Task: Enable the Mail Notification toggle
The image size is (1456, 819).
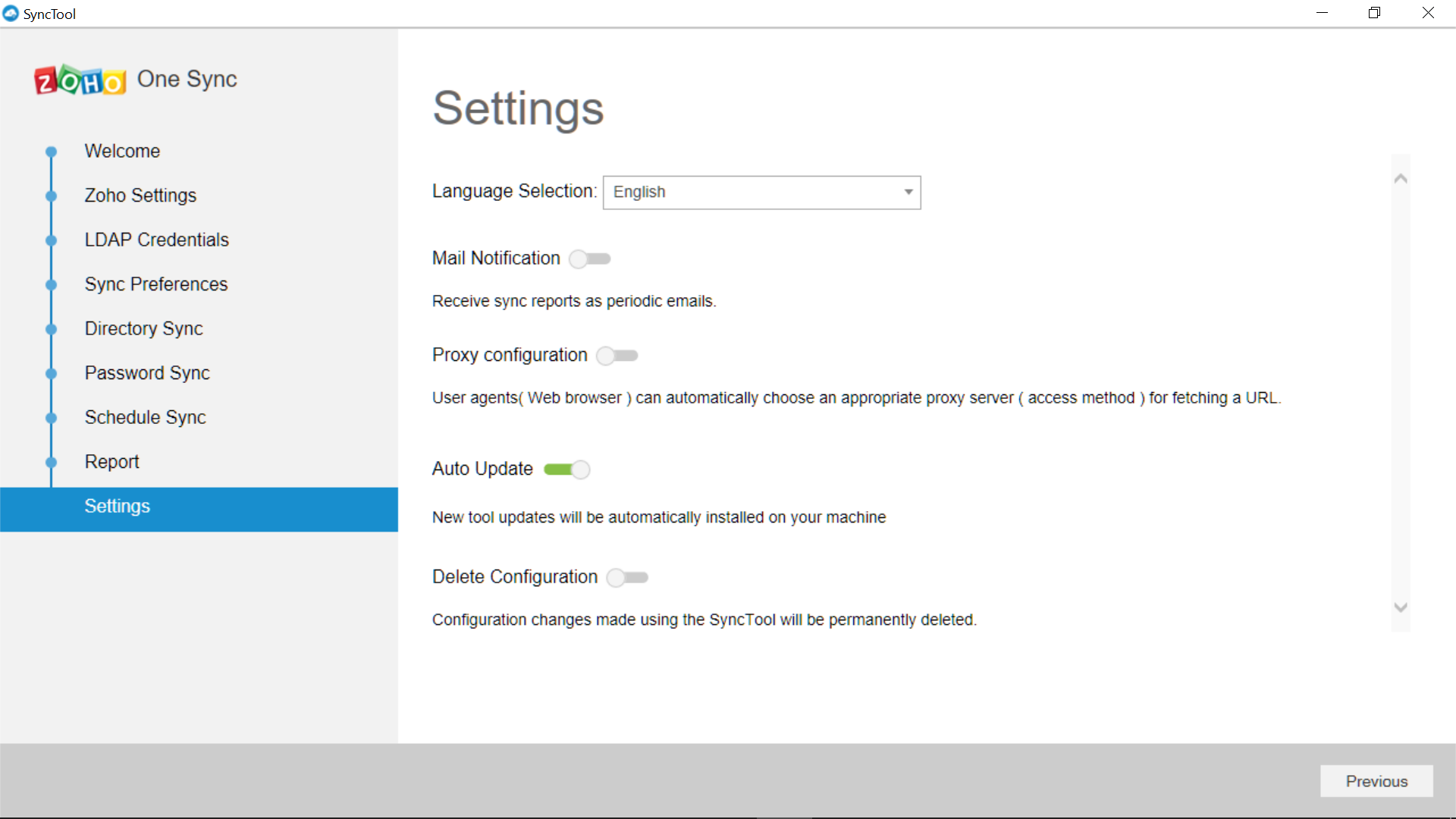Action: (x=590, y=259)
